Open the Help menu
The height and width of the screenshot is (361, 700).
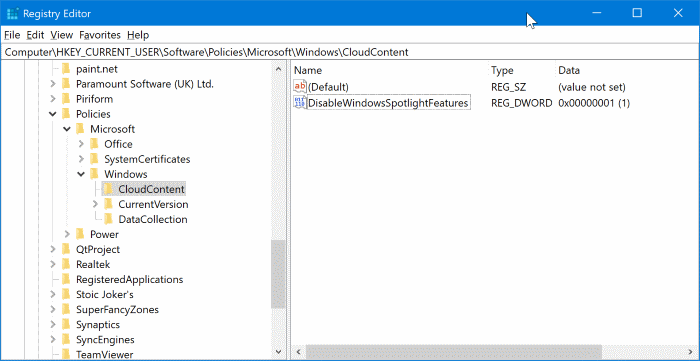tap(138, 35)
